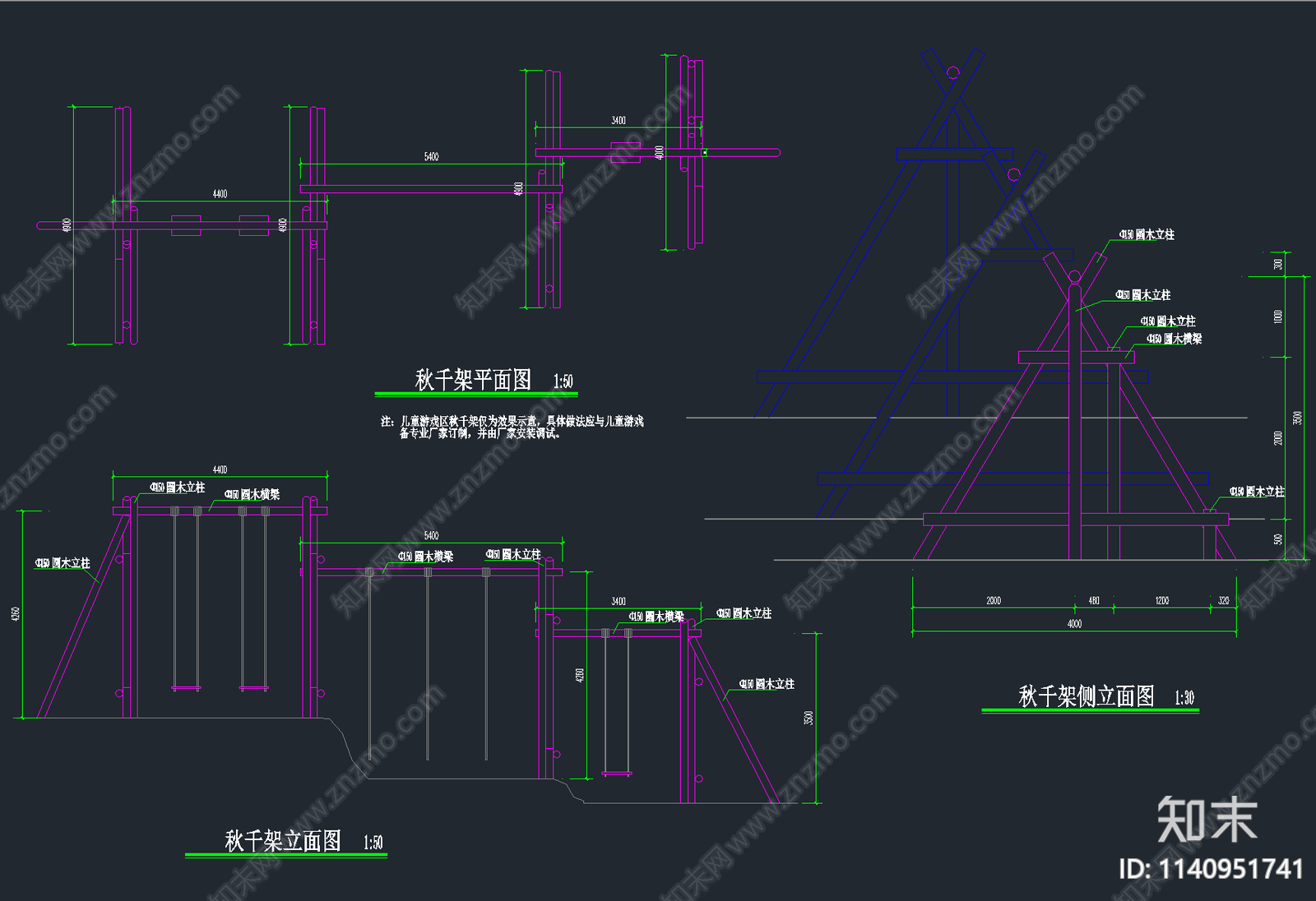Viewport: 1316px width, 901px height.
Task: Select the topmost 圆木立柱 label in the side elevation
Action: click(1147, 234)
